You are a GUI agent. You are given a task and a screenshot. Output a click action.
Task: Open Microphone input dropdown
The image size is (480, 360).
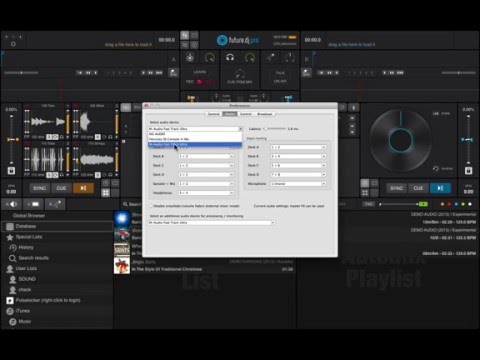(x=298, y=184)
